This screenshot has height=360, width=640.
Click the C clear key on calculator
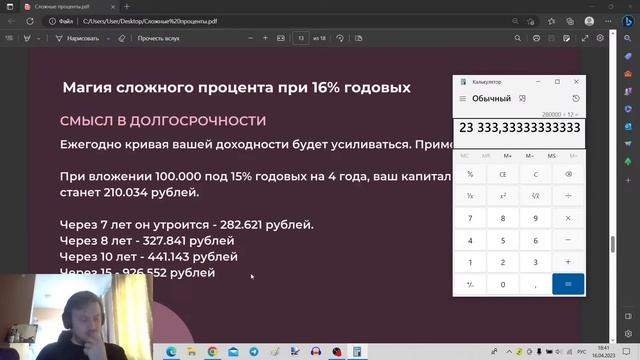(536, 174)
